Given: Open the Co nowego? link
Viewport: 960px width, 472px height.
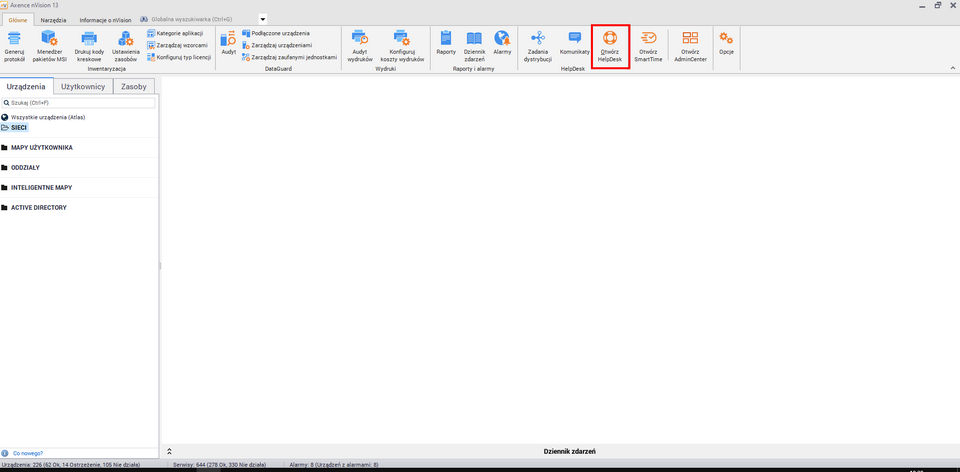Looking at the screenshot, I should point(28,453).
